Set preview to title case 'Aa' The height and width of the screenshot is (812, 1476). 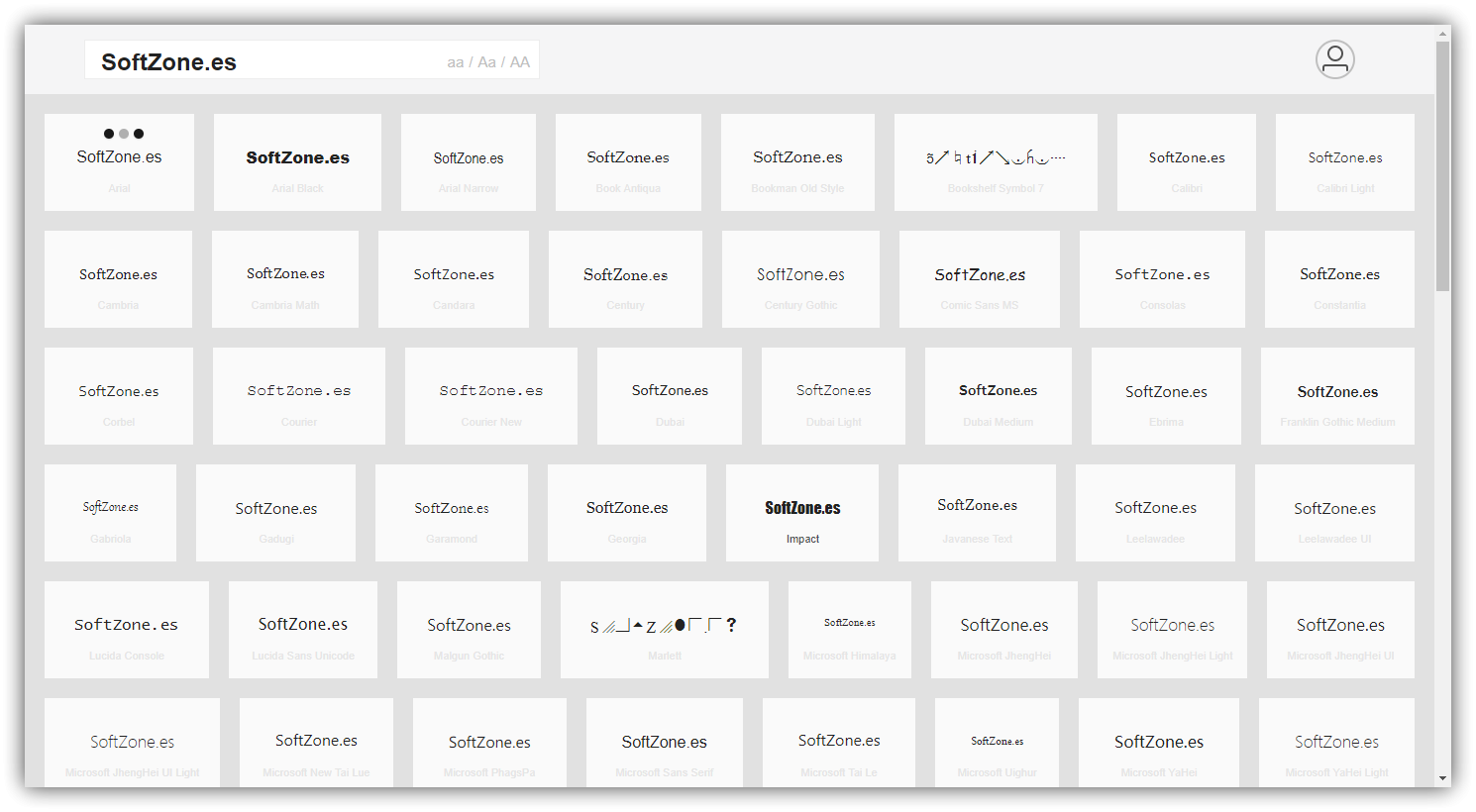tap(486, 62)
